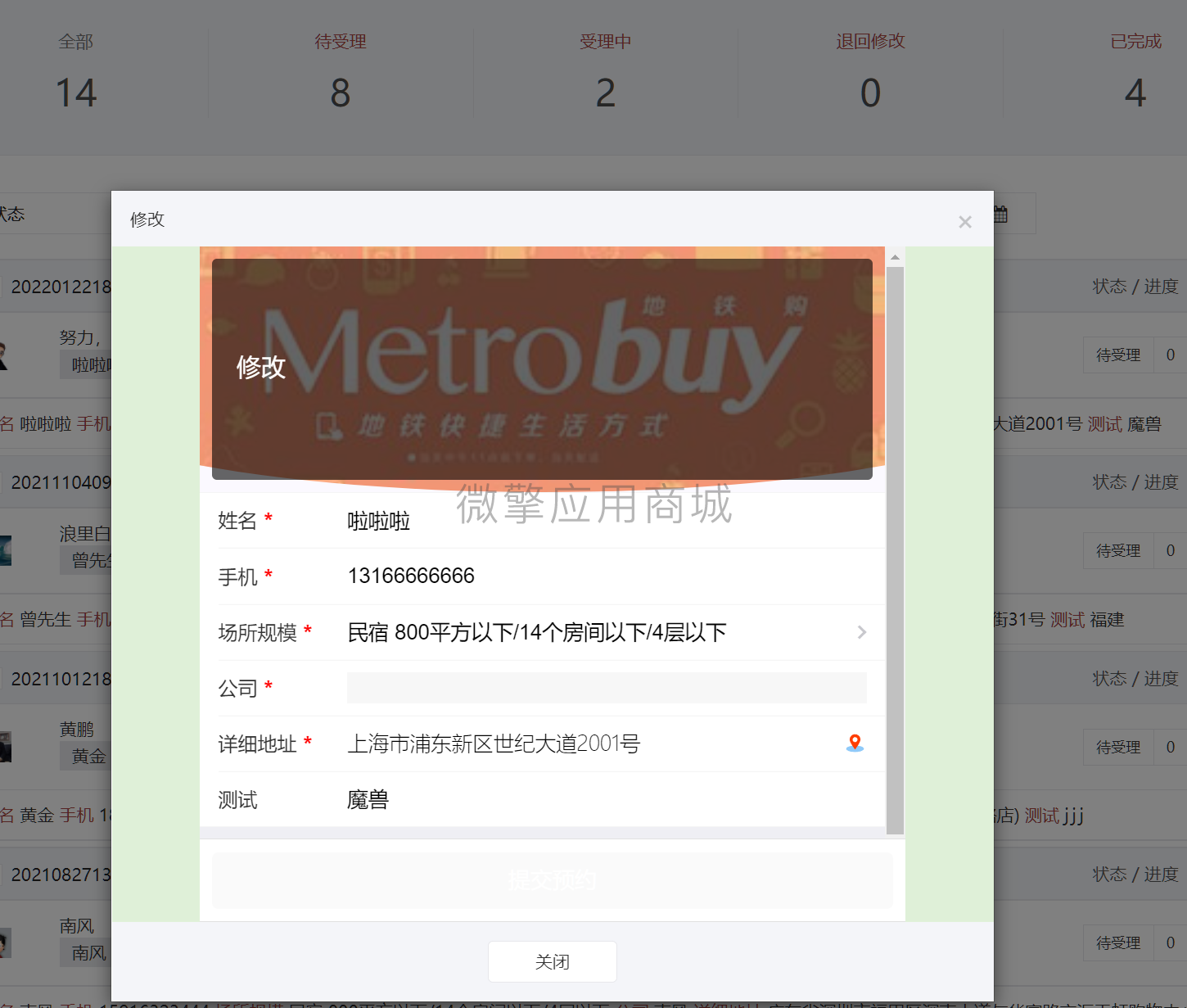Screen dimensions: 1187x1008
Task: Click the order number starting 2022012218
Action: [x=61, y=287]
